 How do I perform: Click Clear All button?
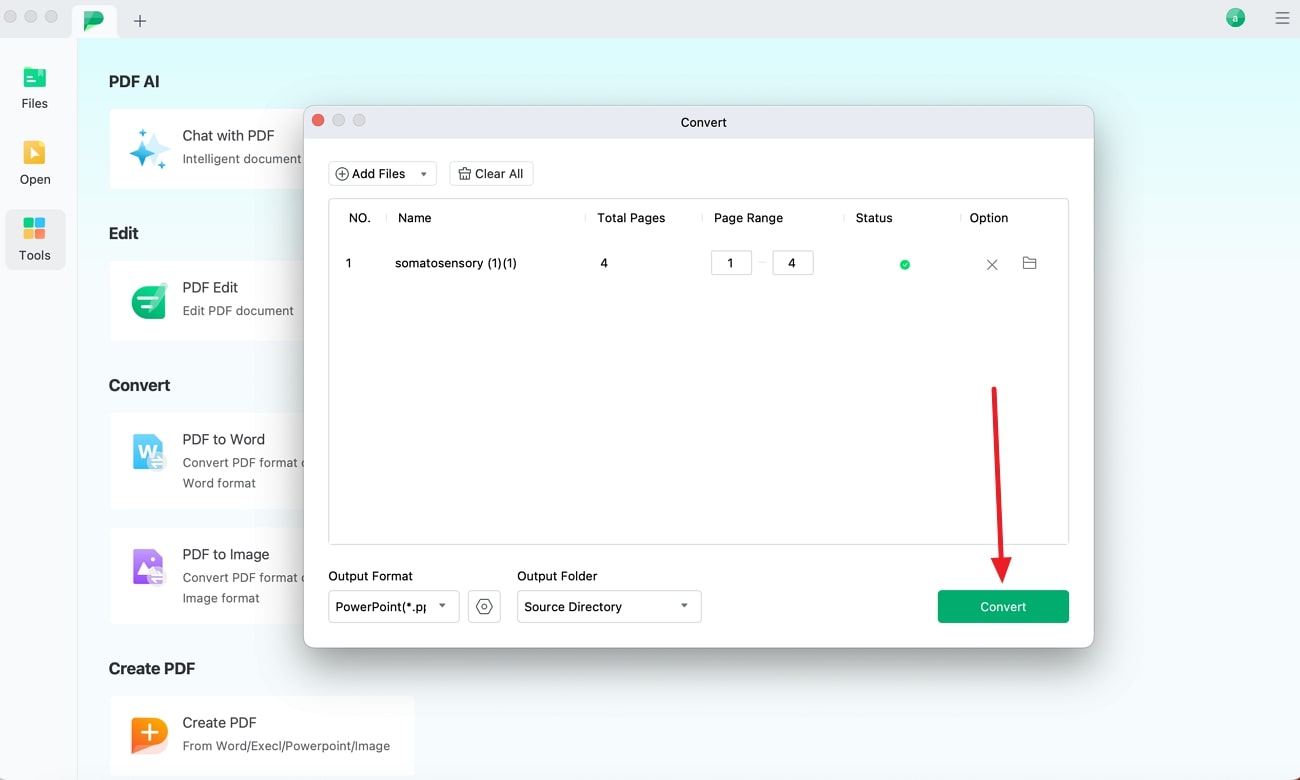pyautogui.click(x=491, y=174)
